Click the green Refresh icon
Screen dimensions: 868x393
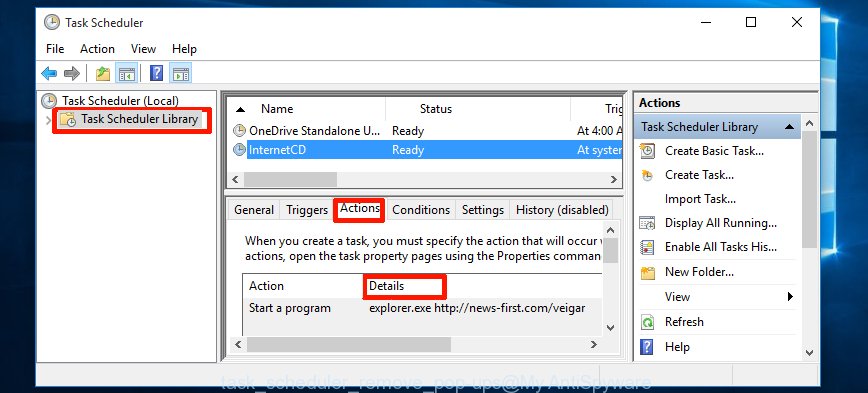(x=647, y=322)
